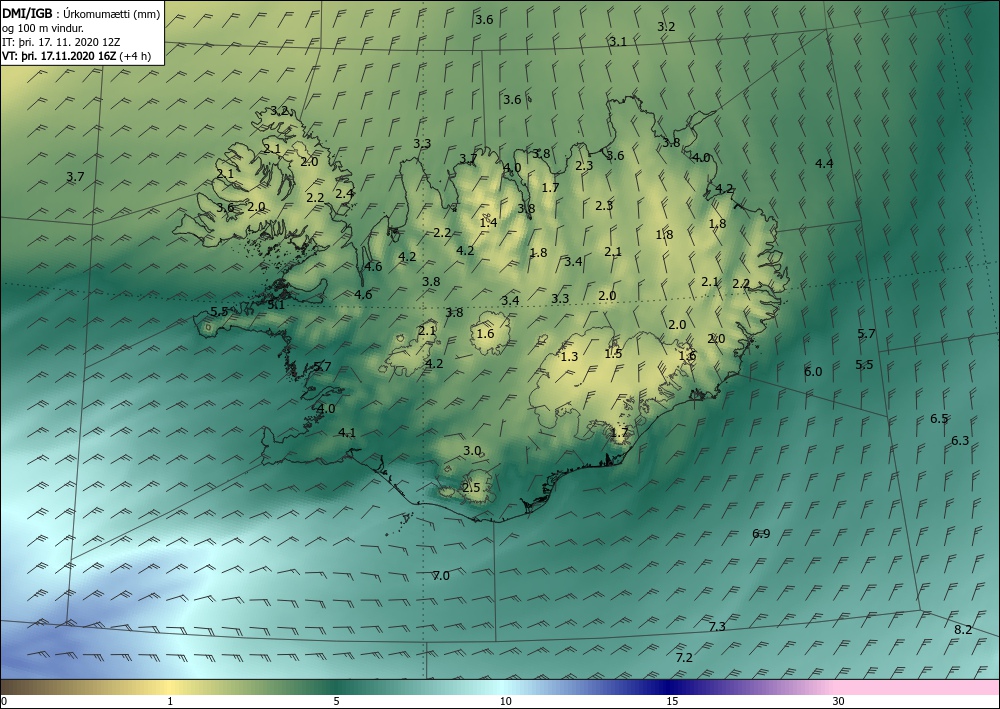Click the 6.3 value on the map

tap(960, 441)
